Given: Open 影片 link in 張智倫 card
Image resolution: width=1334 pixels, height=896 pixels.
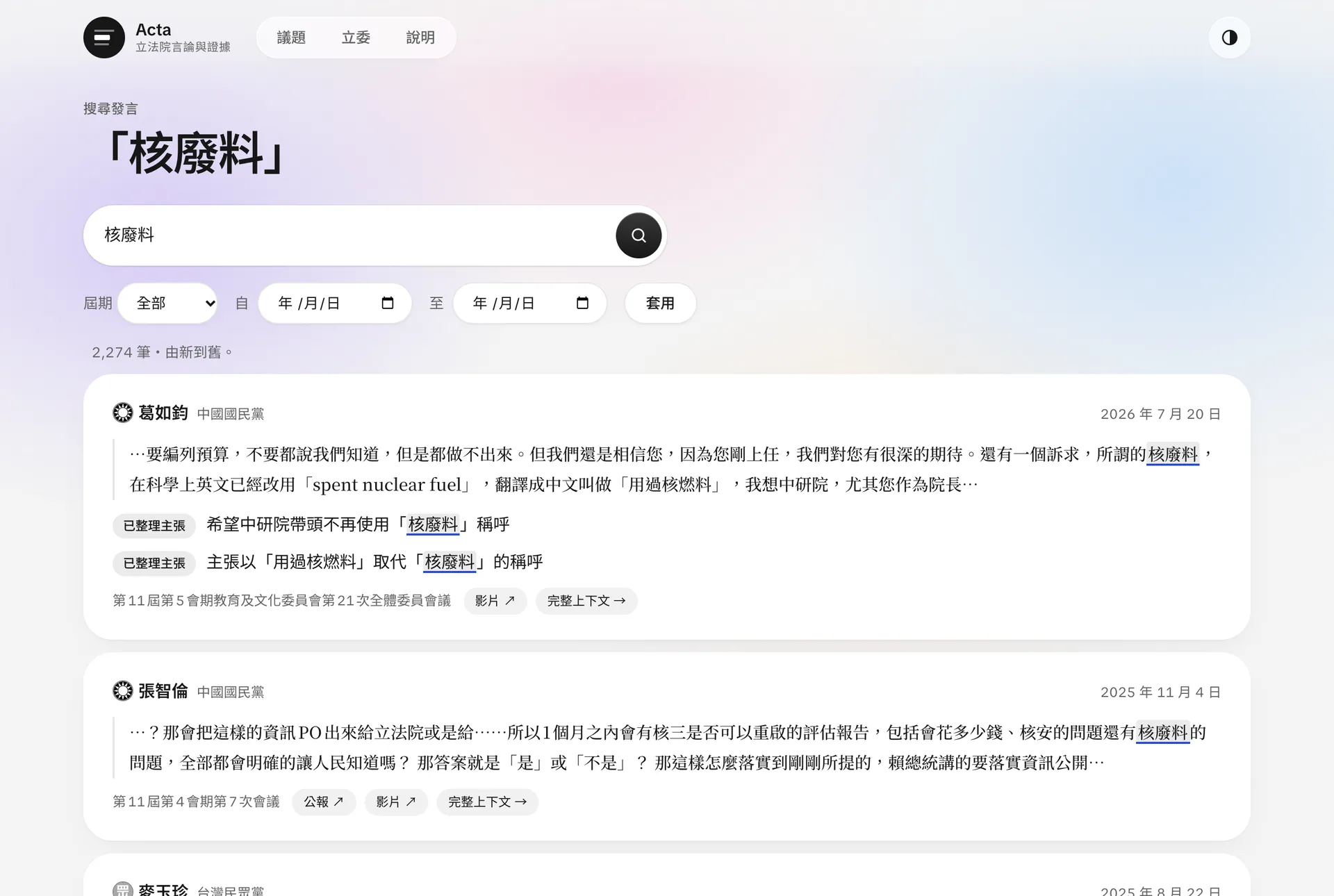Looking at the screenshot, I should pyautogui.click(x=396, y=802).
